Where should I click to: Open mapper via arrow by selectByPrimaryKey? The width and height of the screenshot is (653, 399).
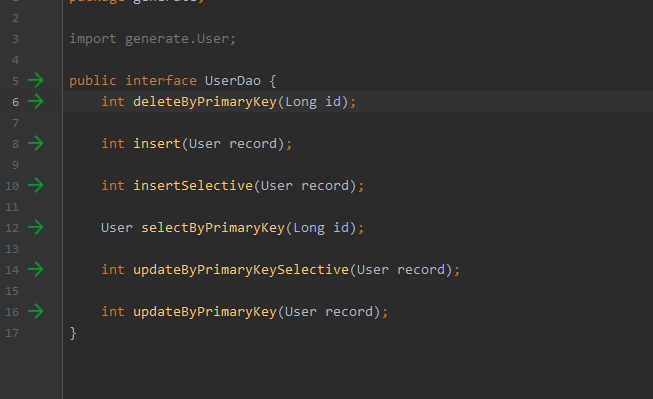(36, 227)
